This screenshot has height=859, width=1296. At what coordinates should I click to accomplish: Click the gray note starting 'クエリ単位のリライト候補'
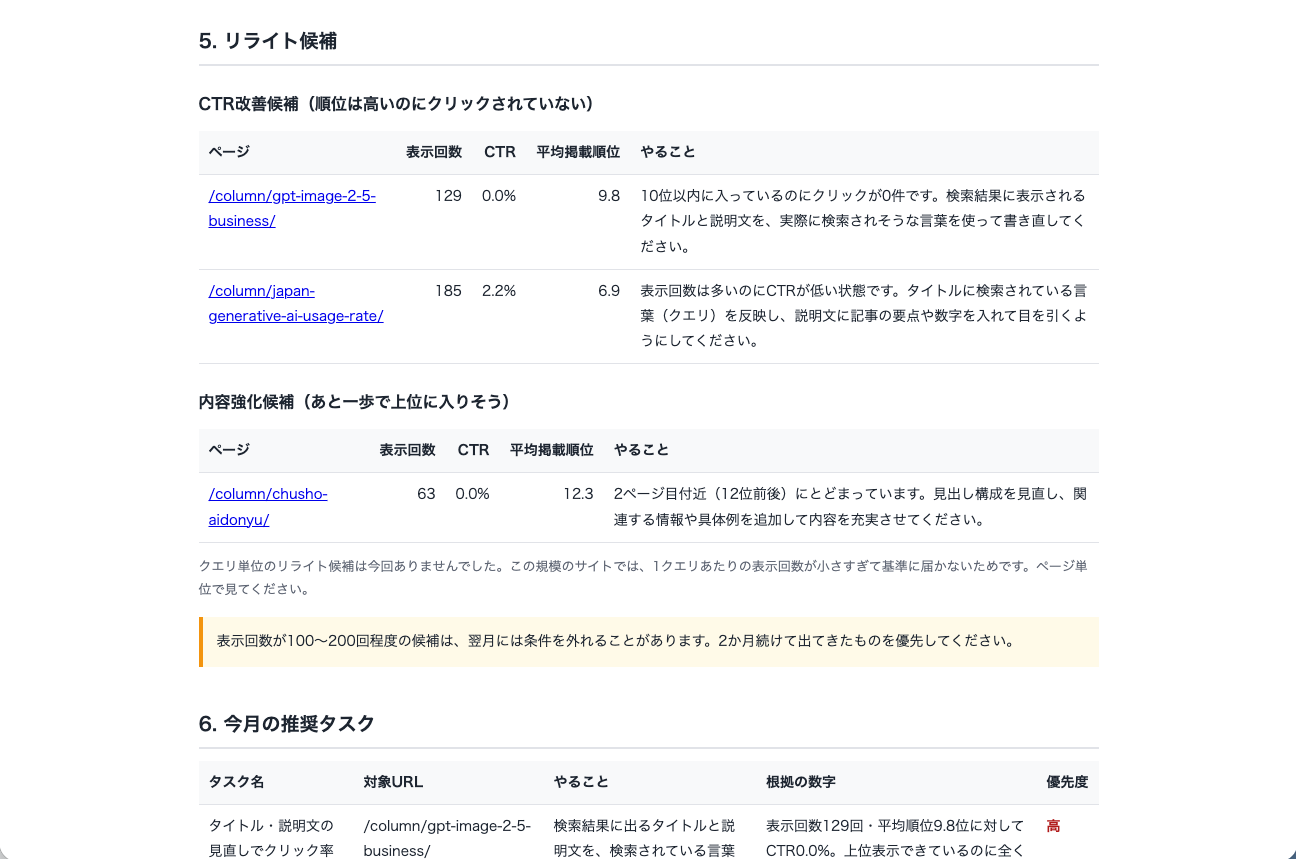coord(644,577)
